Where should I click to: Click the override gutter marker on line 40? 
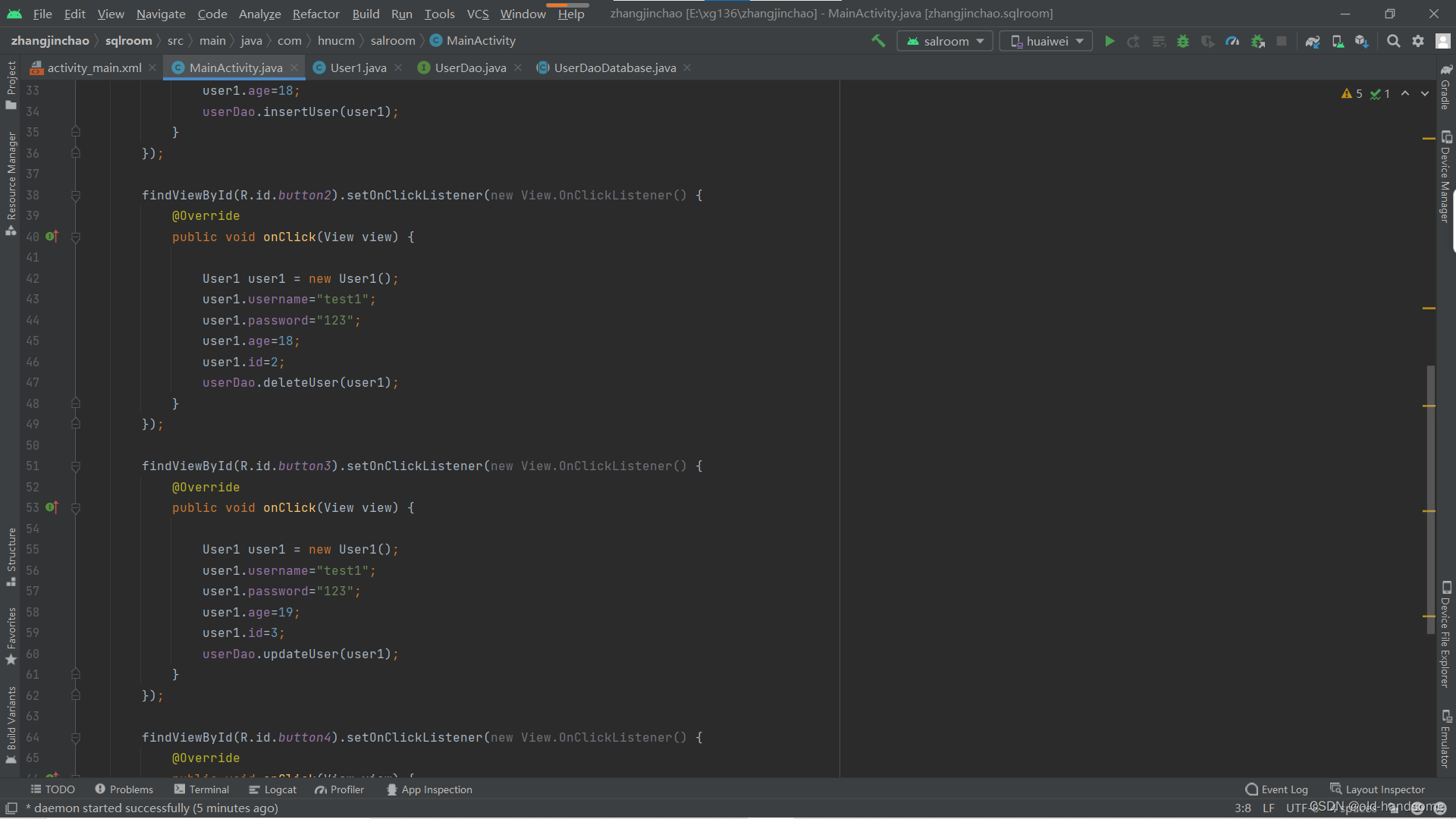tap(52, 237)
